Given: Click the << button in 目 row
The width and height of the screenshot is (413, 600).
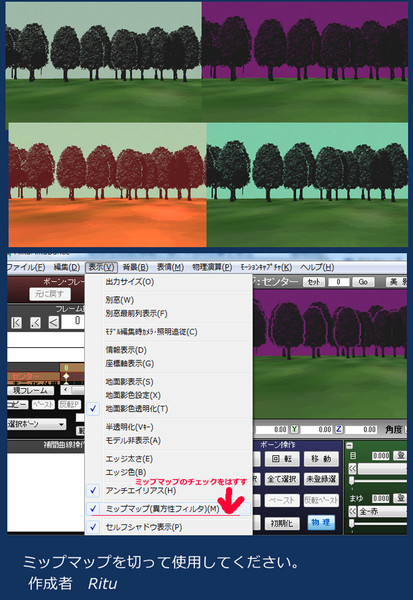Looking at the screenshot, I should coord(353,468).
